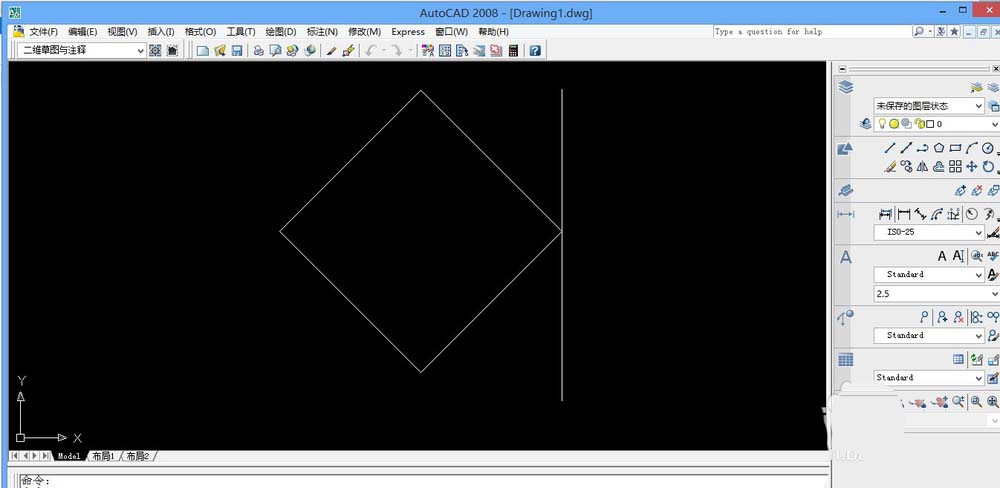This screenshot has width=1000, height=488.
Task: Click the My Workspace icon
Action: pos(172,51)
